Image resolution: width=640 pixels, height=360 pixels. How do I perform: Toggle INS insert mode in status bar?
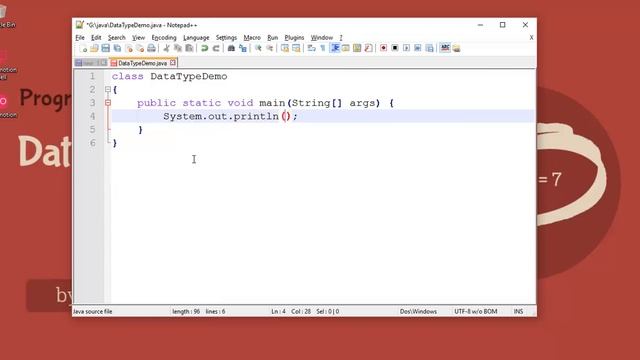tap(518, 311)
